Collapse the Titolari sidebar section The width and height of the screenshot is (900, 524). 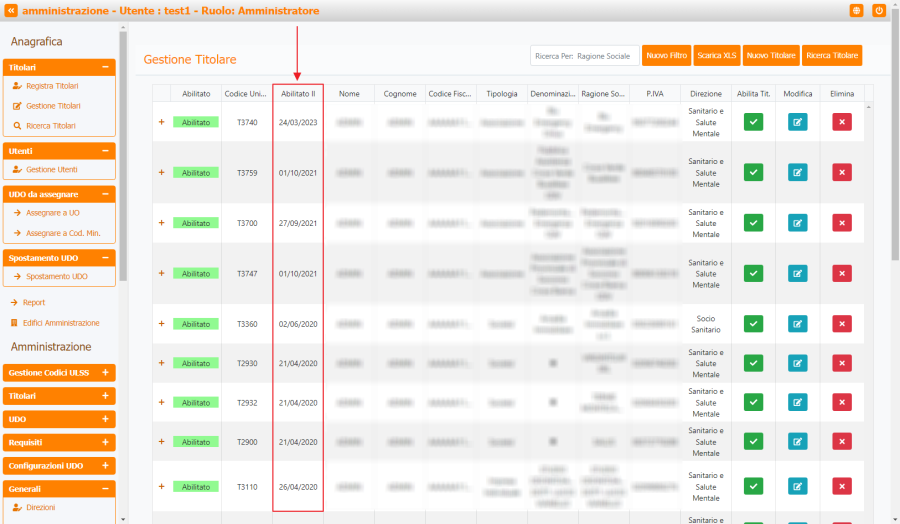(105, 67)
